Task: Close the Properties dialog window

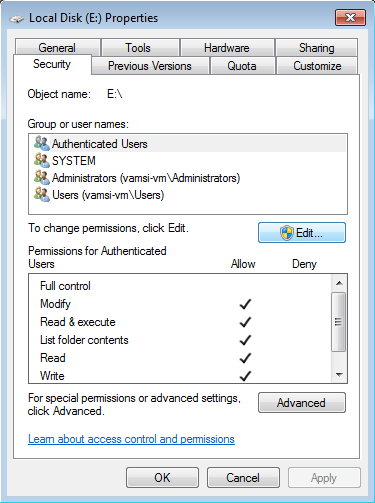Action: pos(350,17)
